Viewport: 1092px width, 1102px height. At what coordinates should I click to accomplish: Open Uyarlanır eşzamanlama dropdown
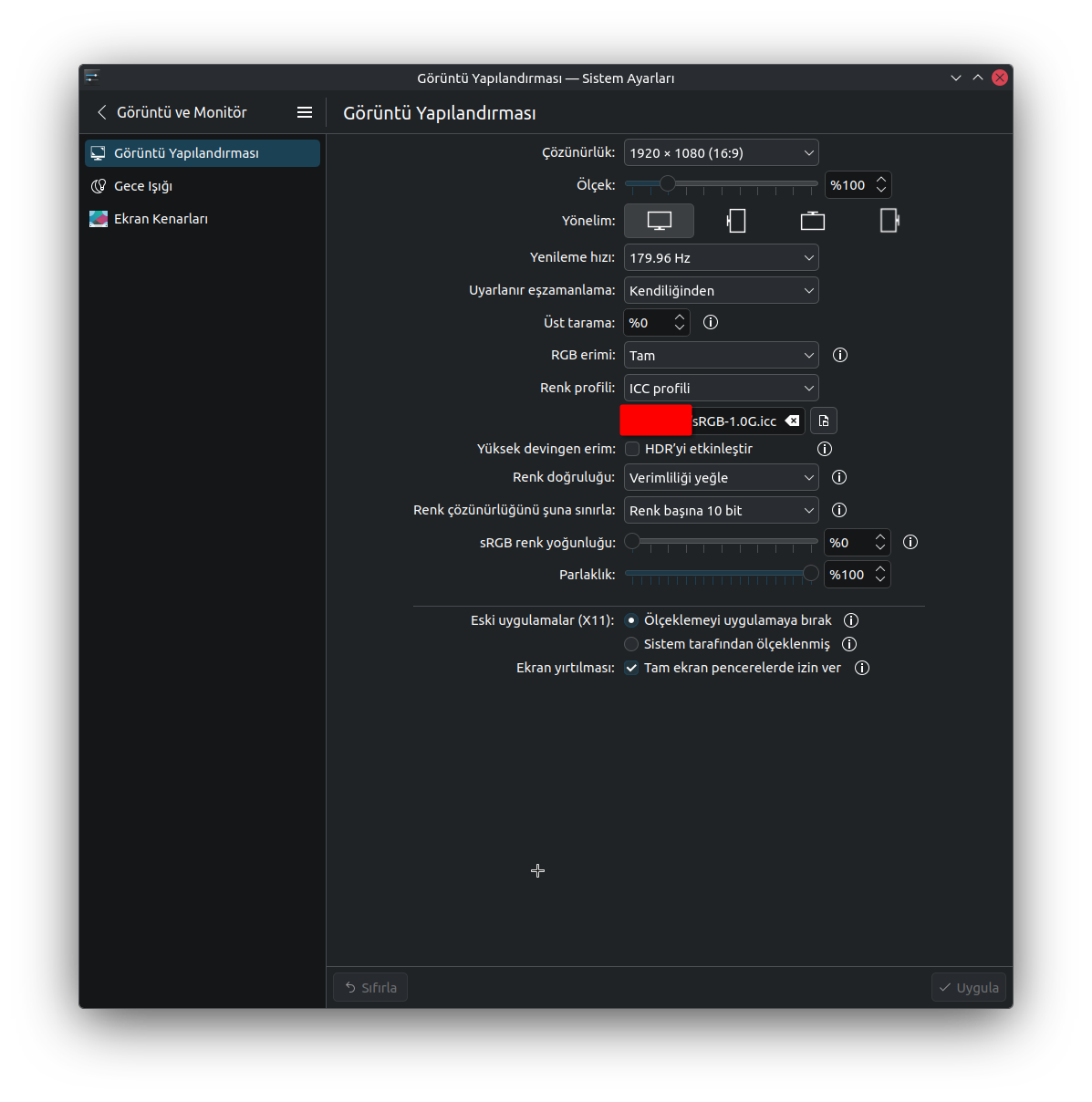(721, 290)
